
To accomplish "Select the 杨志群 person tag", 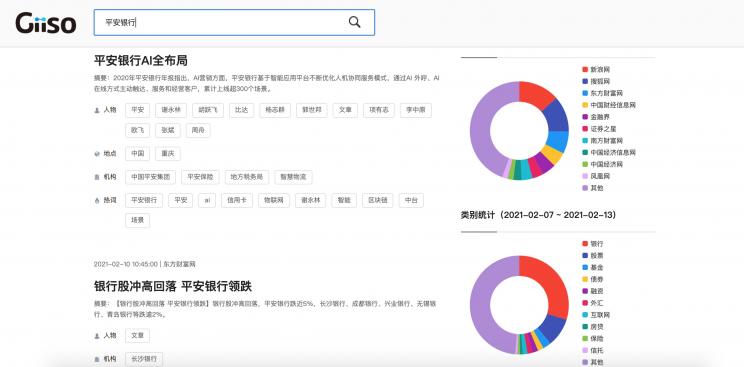I will tap(275, 110).
